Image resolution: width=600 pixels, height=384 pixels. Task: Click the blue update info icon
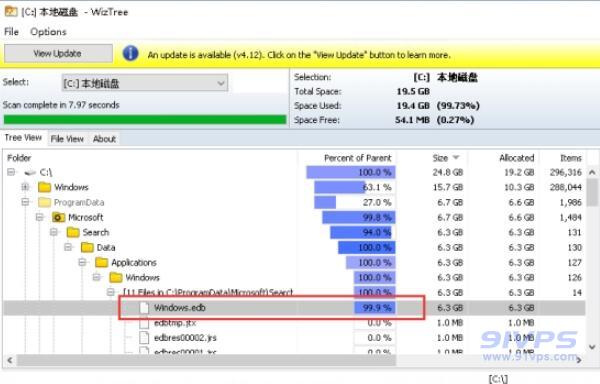pos(130,54)
